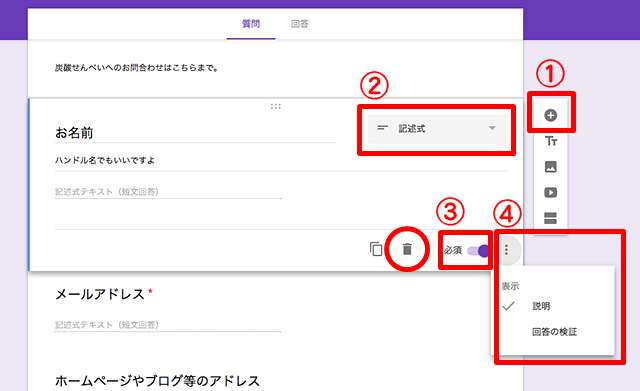Toggle the 必須 required switch
The width and height of the screenshot is (640, 391).
click(478, 251)
